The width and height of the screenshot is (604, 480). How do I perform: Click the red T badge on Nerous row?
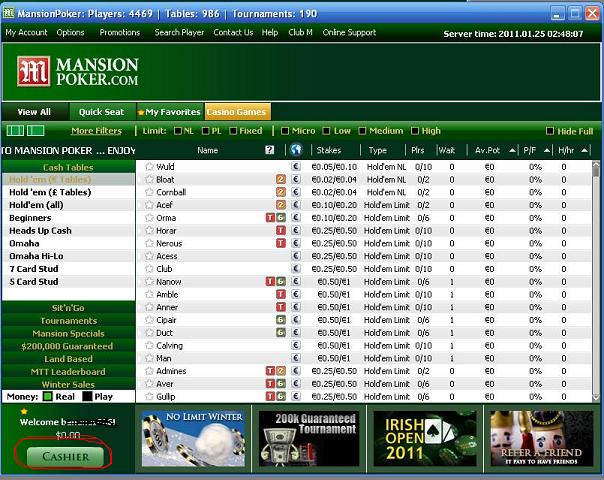click(281, 243)
